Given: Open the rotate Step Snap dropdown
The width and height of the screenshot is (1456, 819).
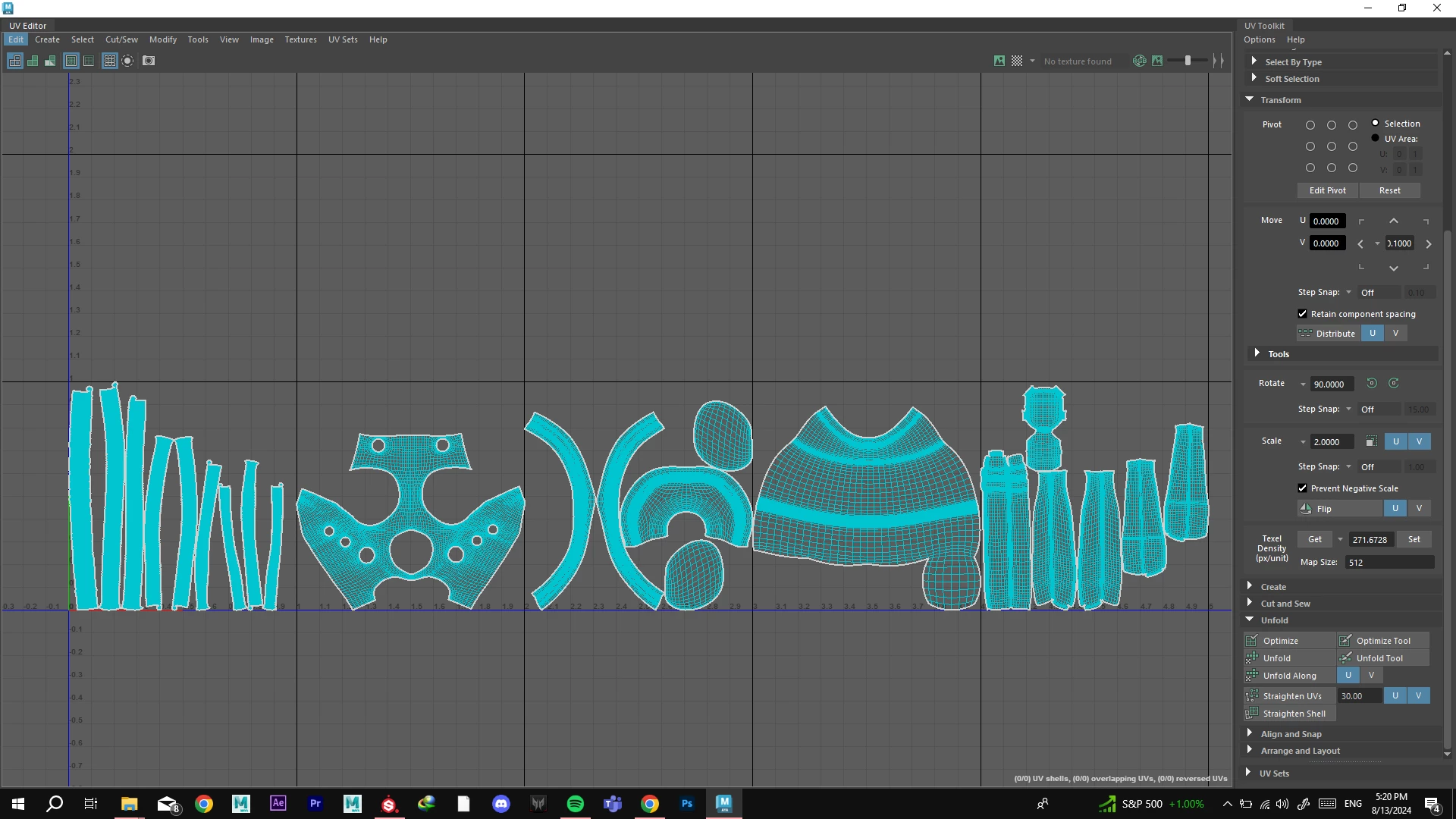Looking at the screenshot, I should coord(1349,409).
